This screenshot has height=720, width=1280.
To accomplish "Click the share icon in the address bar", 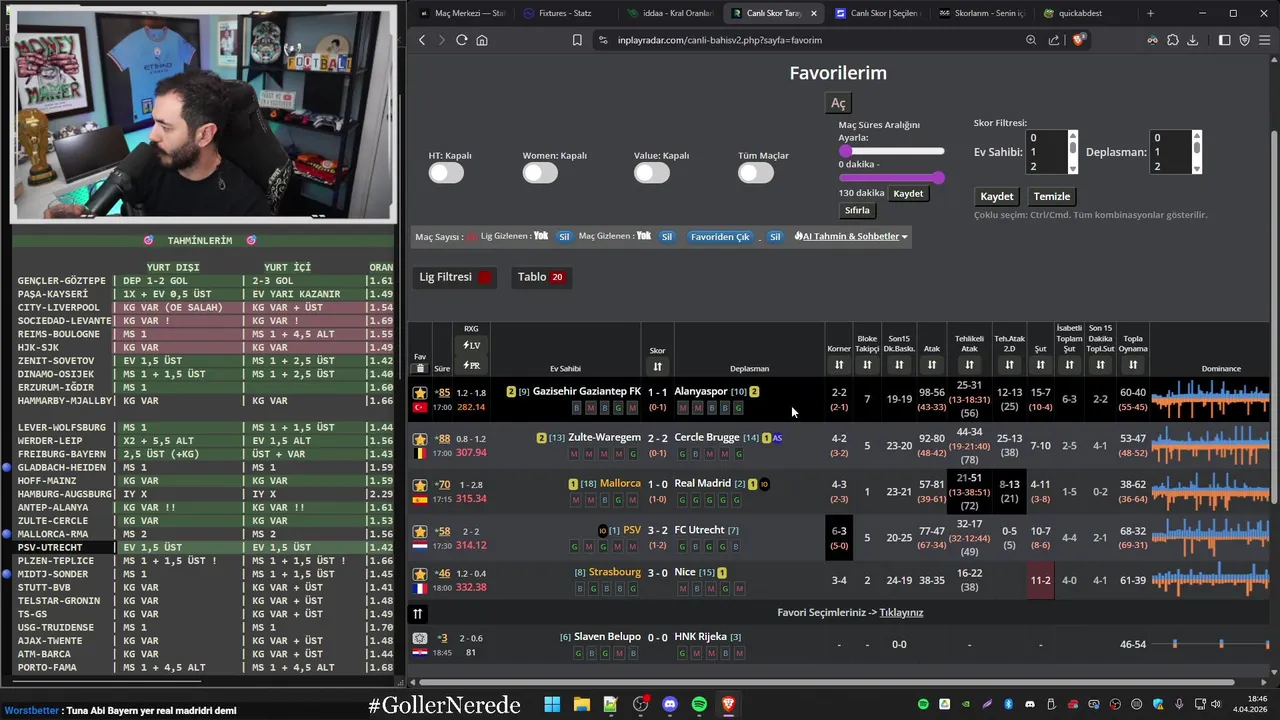I will [x=1054, y=40].
